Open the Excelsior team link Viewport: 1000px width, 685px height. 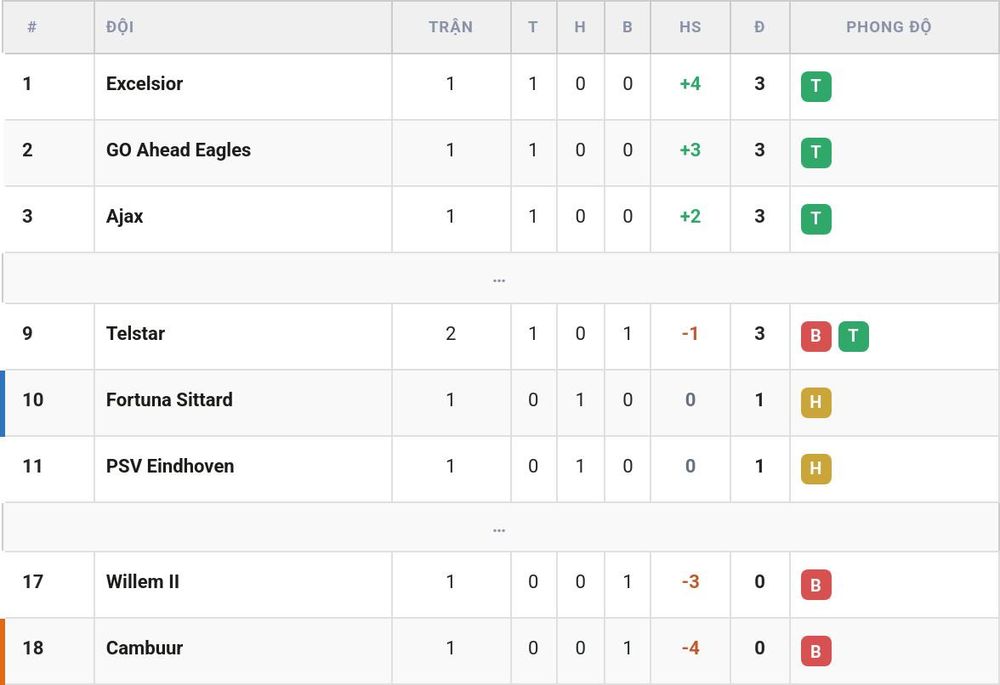tap(144, 84)
